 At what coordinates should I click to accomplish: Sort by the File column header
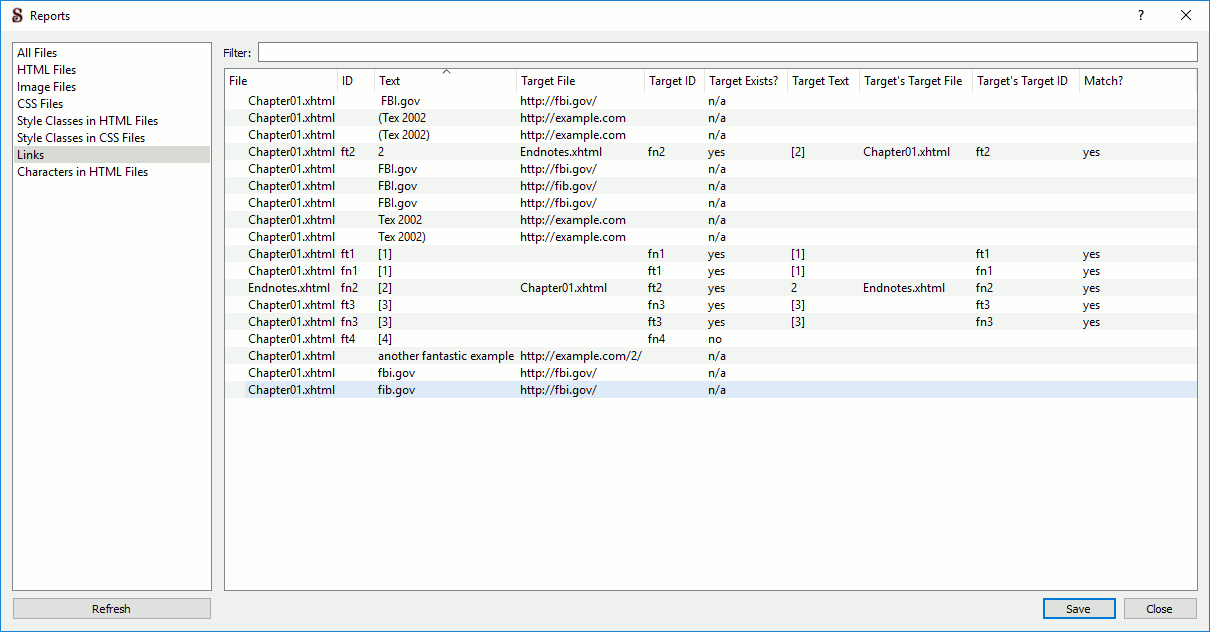click(281, 81)
